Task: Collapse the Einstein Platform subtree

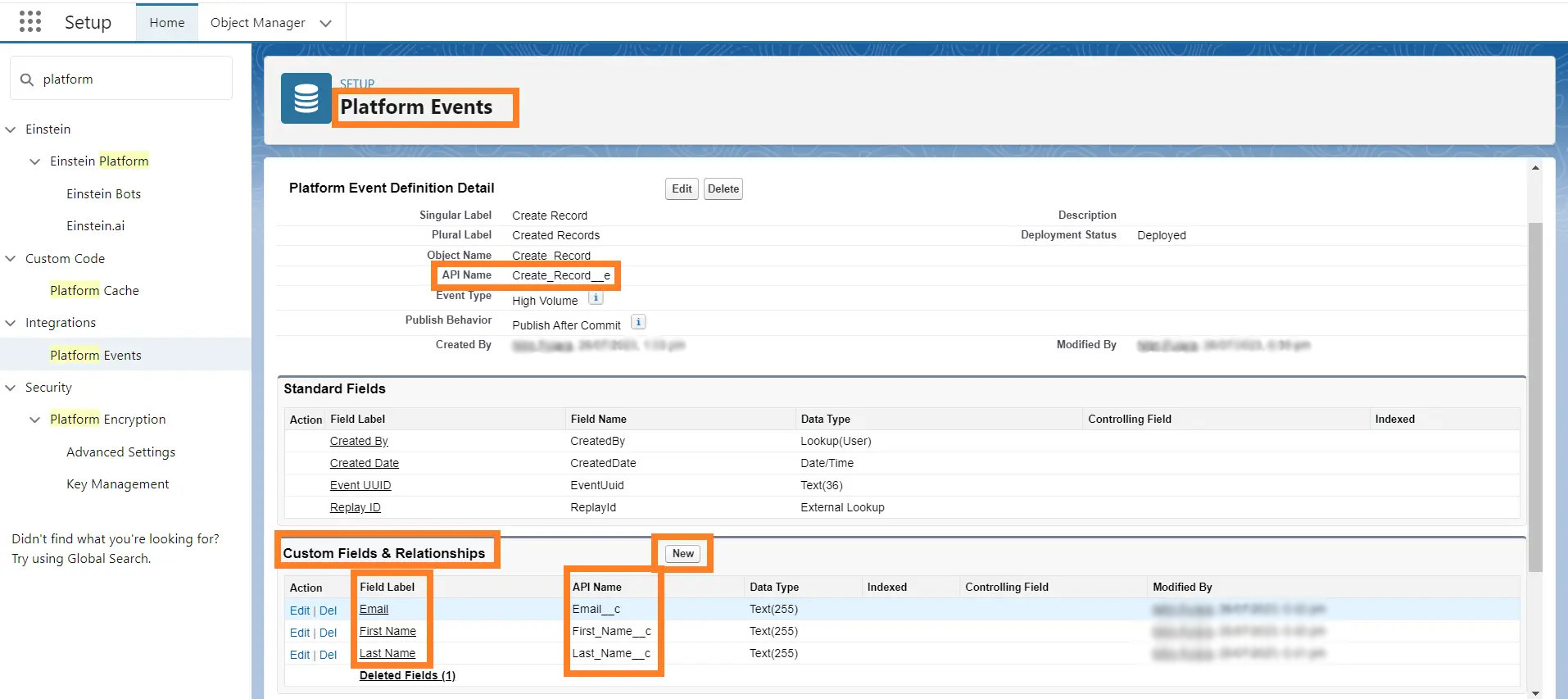Action: 34,161
